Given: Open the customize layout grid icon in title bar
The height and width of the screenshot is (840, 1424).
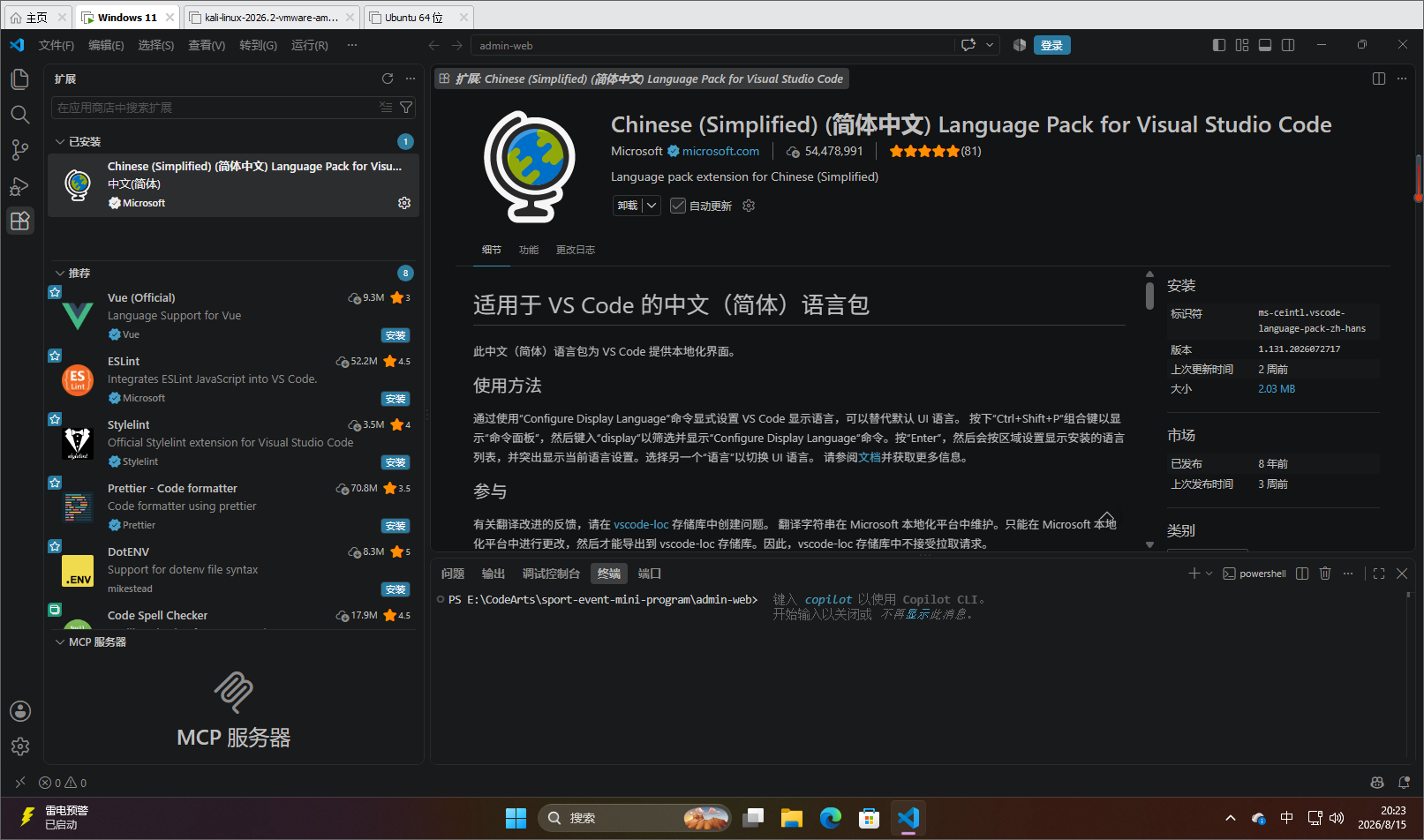Looking at the screenshot, I should point(1242,45).
